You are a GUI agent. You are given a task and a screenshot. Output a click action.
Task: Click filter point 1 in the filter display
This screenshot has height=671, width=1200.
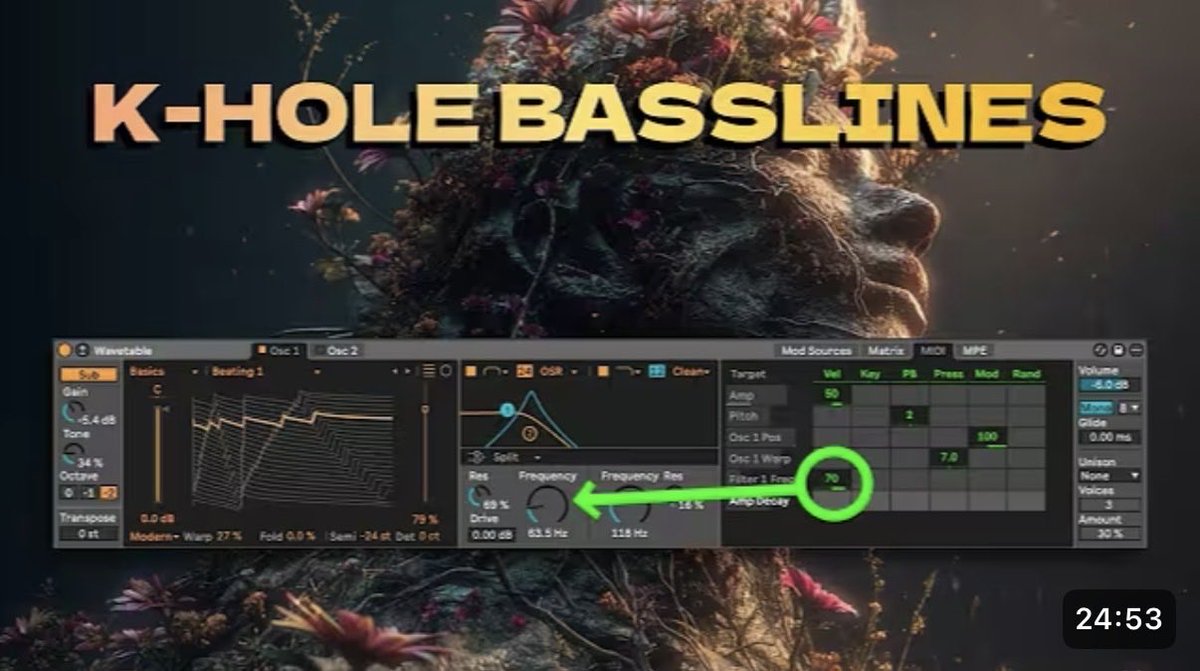[507, 411]
